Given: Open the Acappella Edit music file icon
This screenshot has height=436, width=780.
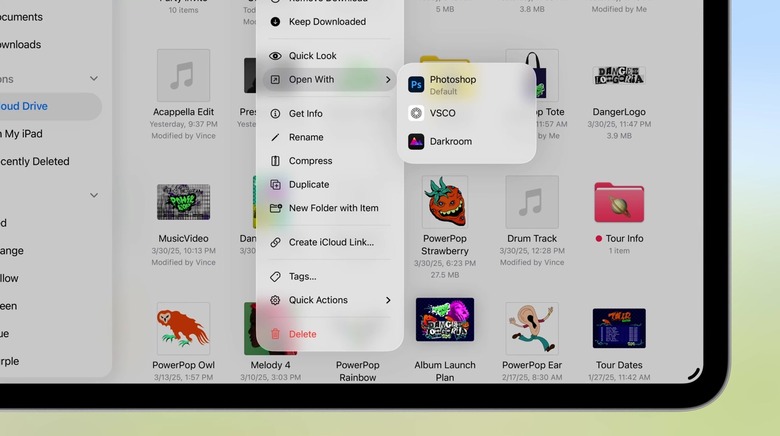Looking at the screenshot, I should pyautogui.click(x=183, y=75).
